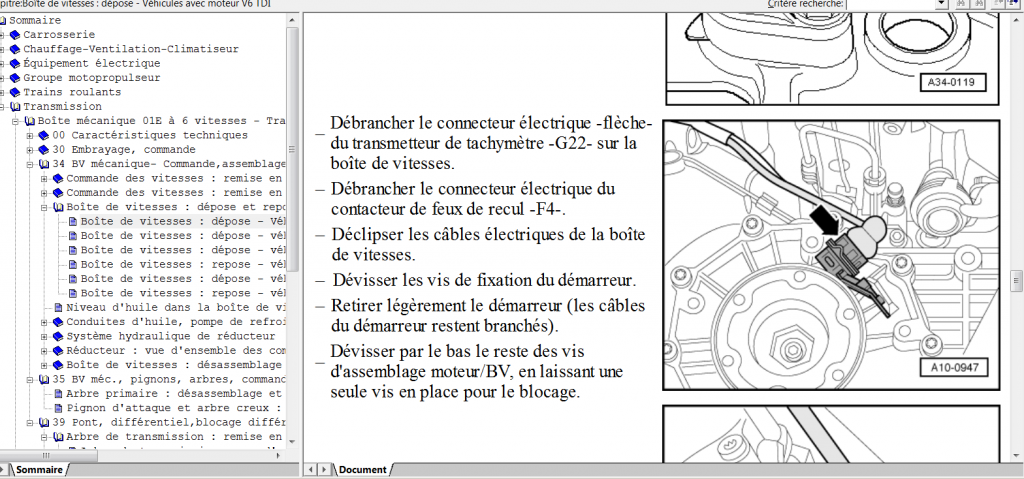Click the Carrosserie book icon

point(15,35)
